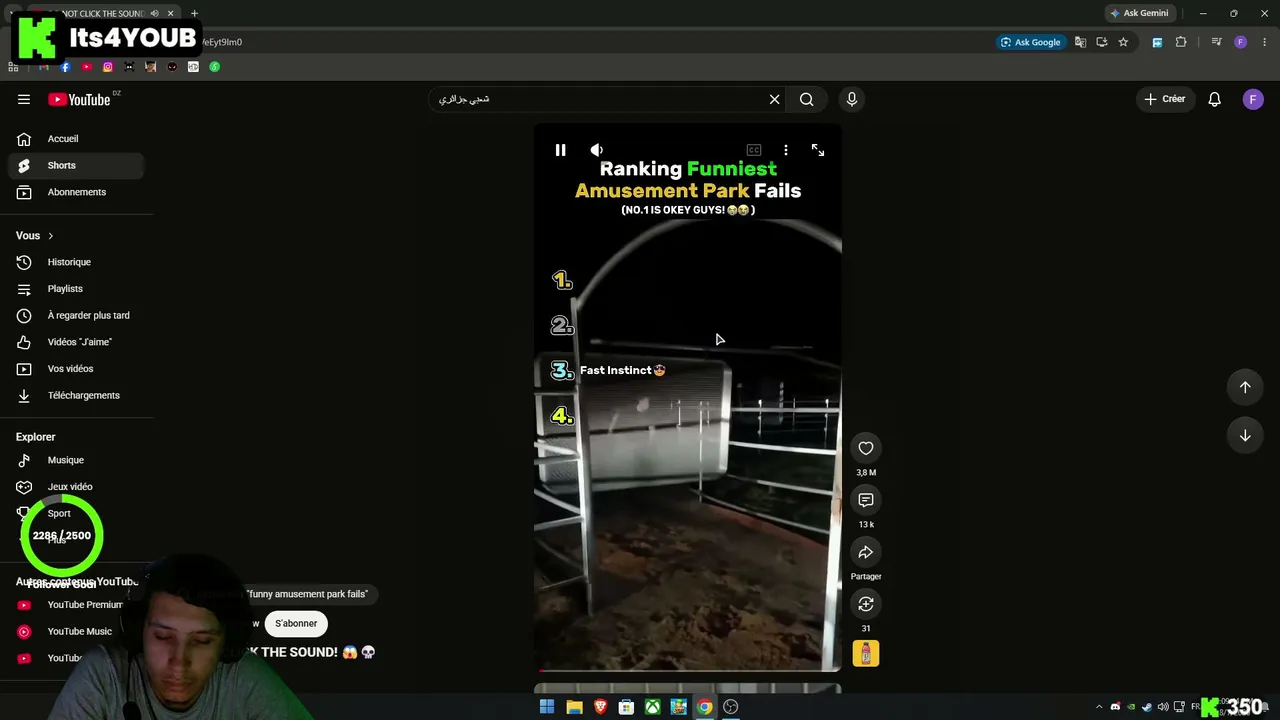The height and width of the screenshot is (720, 1280).
Task: Show hidden system tray icons
Action: pos(1099,707)
